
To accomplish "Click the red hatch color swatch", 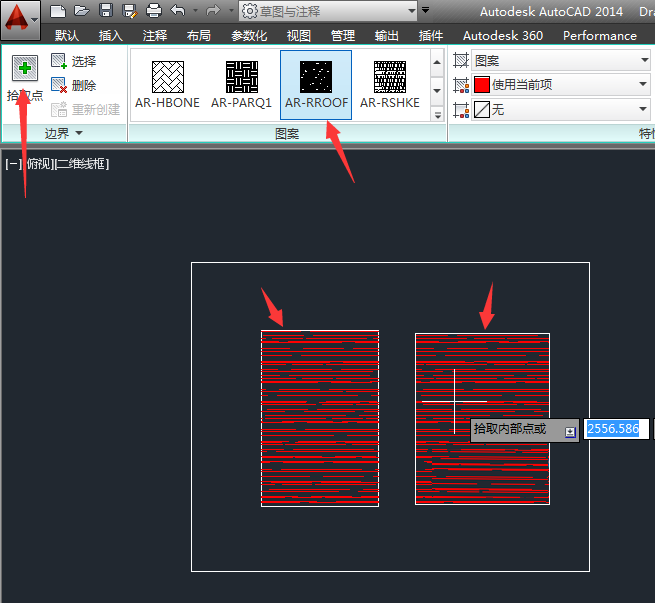I will point(482,85).
